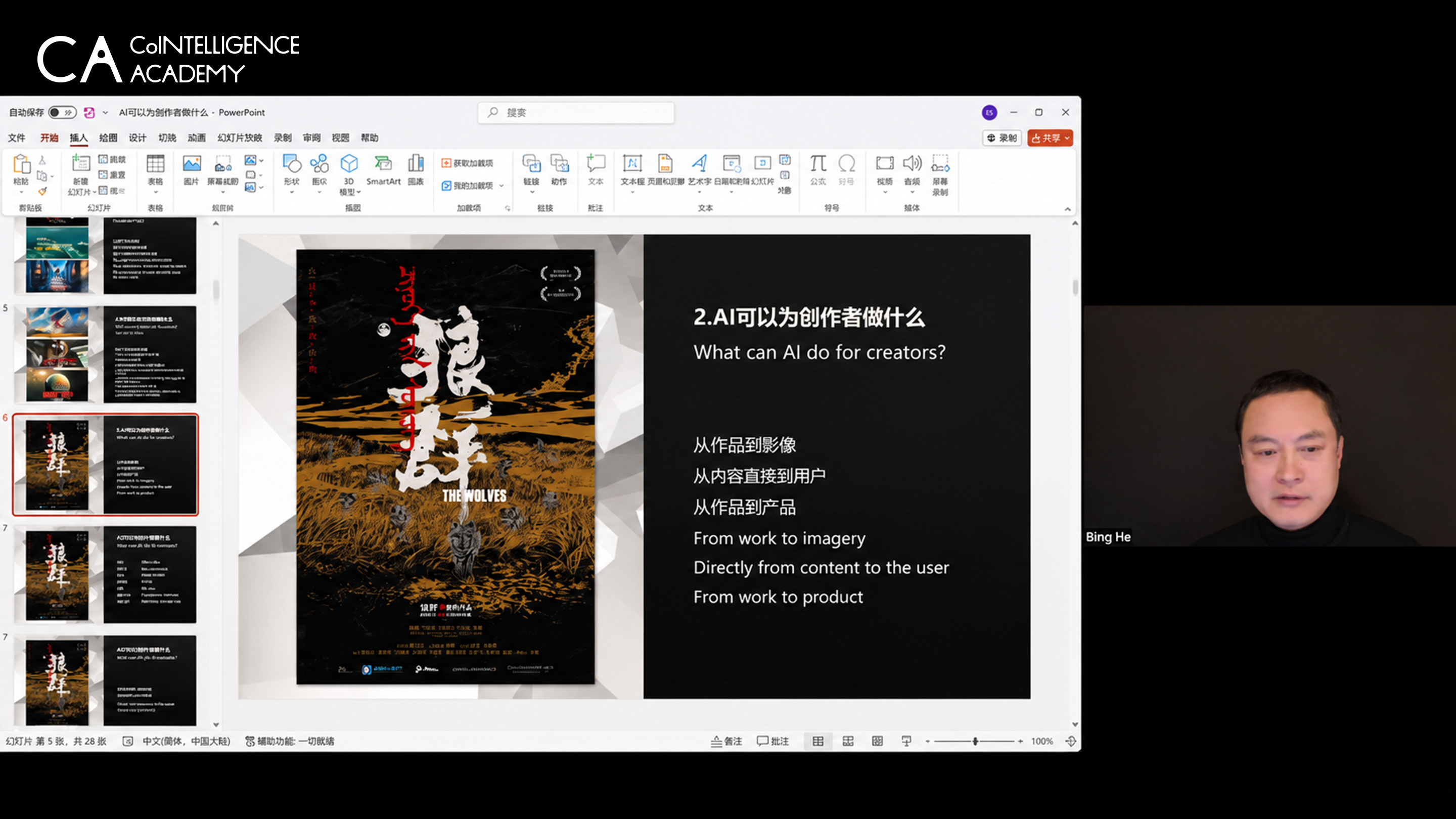Toggle the AutoSave (自动保存) switch
Image resolution: width=1456 pixels, height=819 pixels.
click(x=62, y=112)
